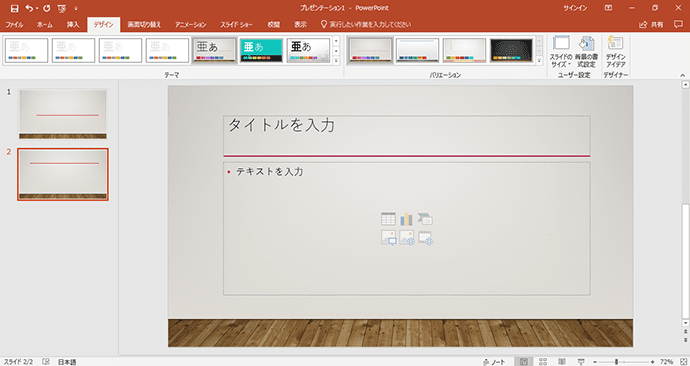Click the Undo arrow icon

click(x=29, y=8)
